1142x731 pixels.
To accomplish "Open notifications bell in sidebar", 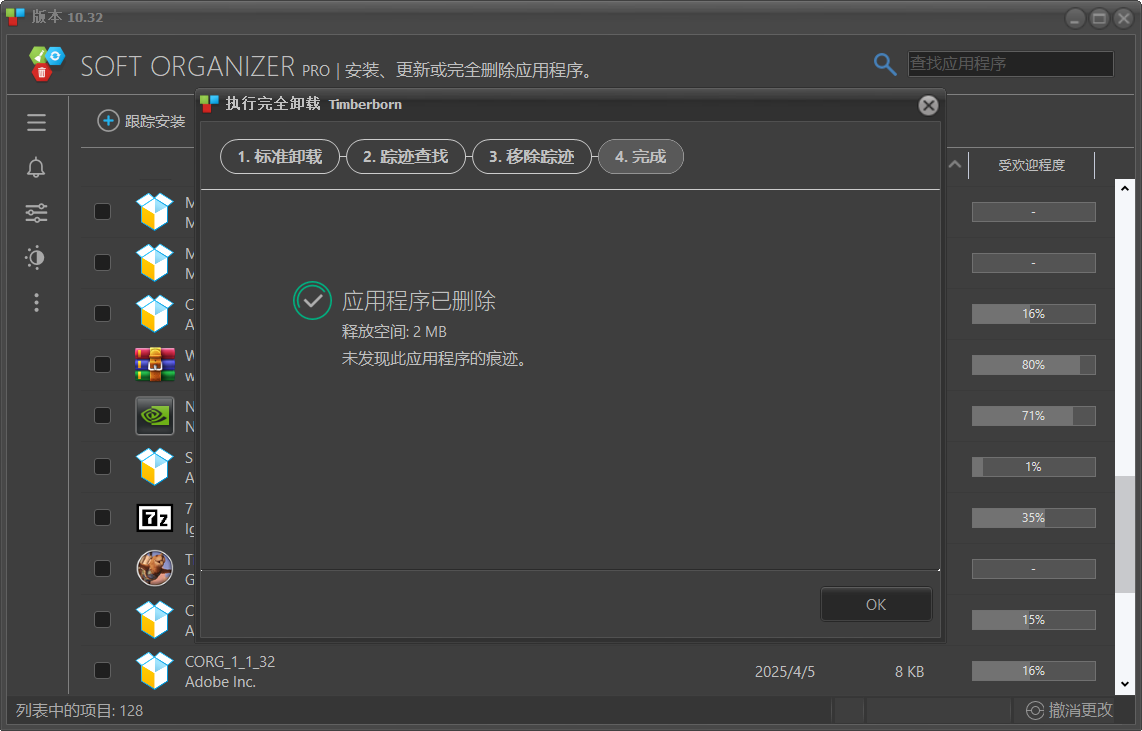I will coord(36,168).
